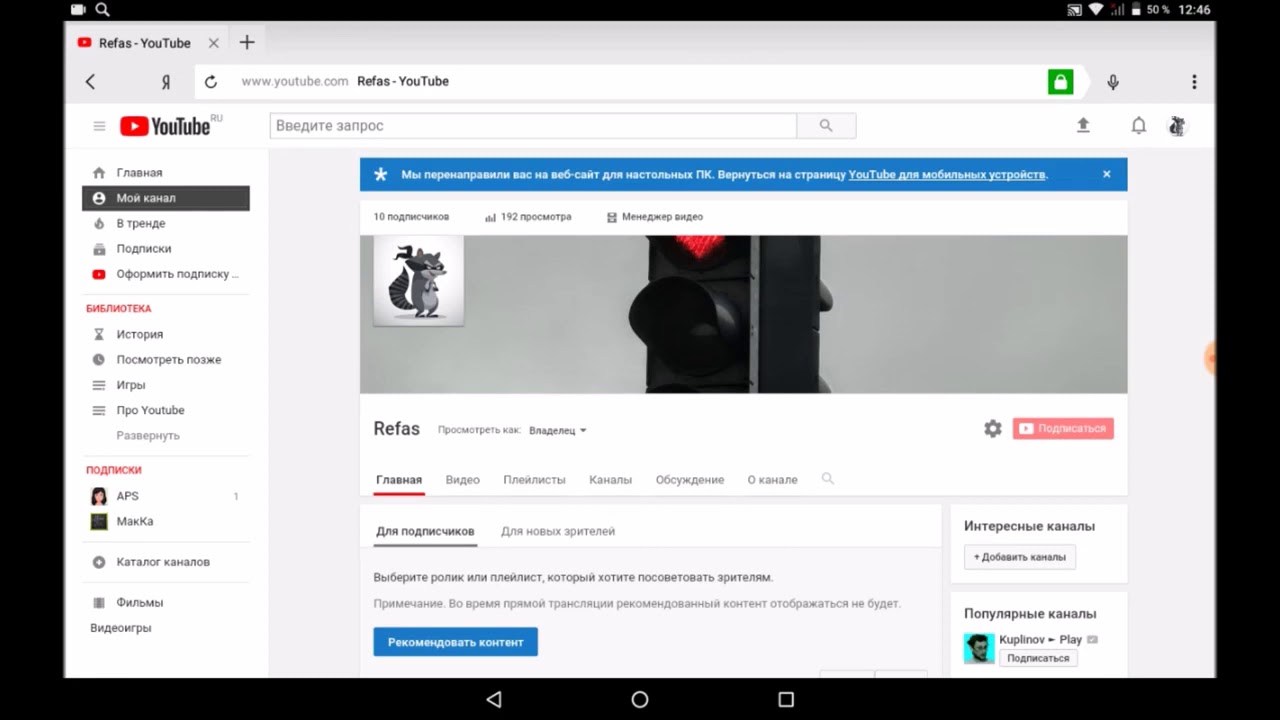Open Каталог каналов
The image size is (1280, 720).
[166, 562]
